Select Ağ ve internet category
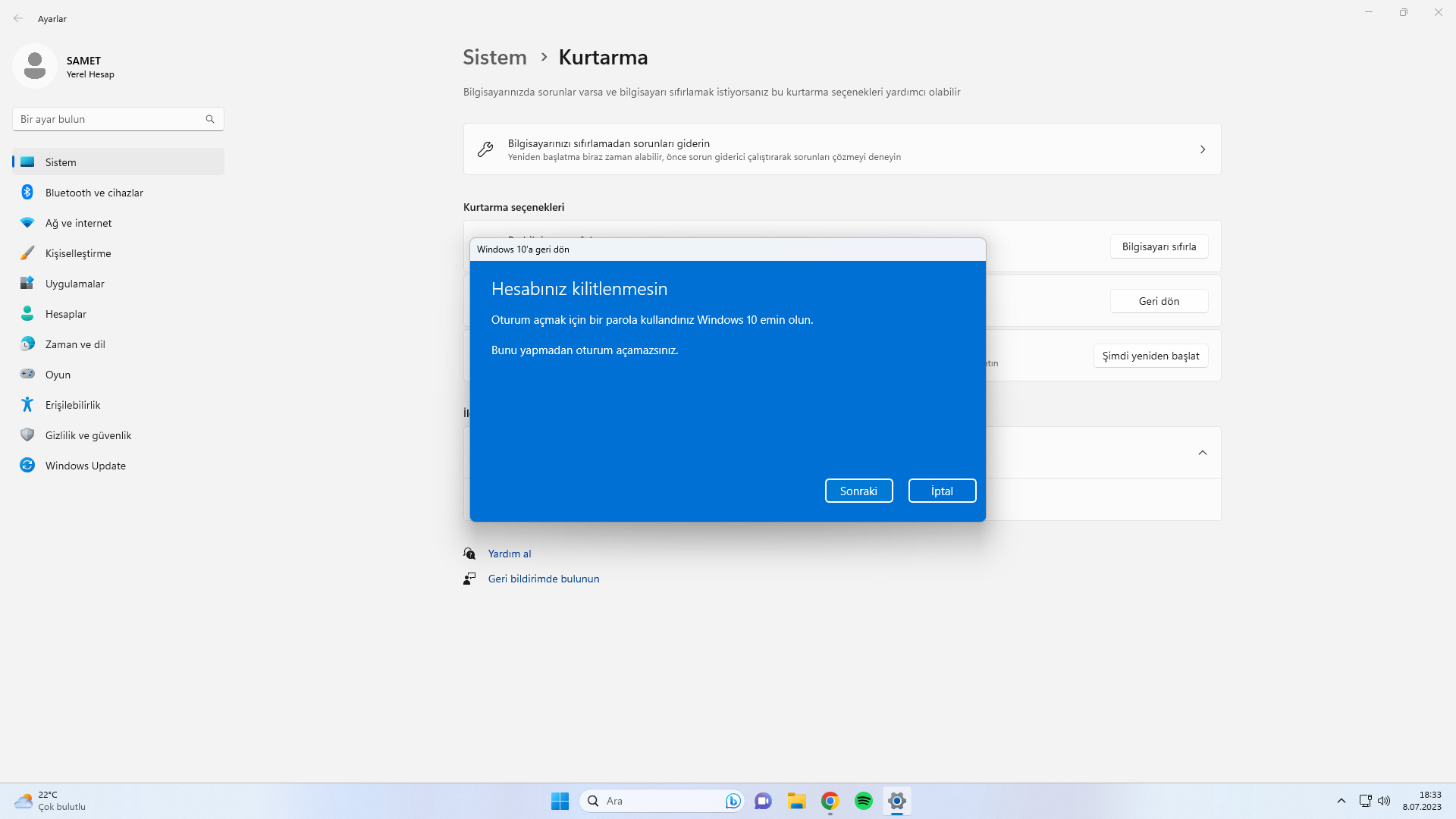Screen dimensions: 1456x819 78,223
